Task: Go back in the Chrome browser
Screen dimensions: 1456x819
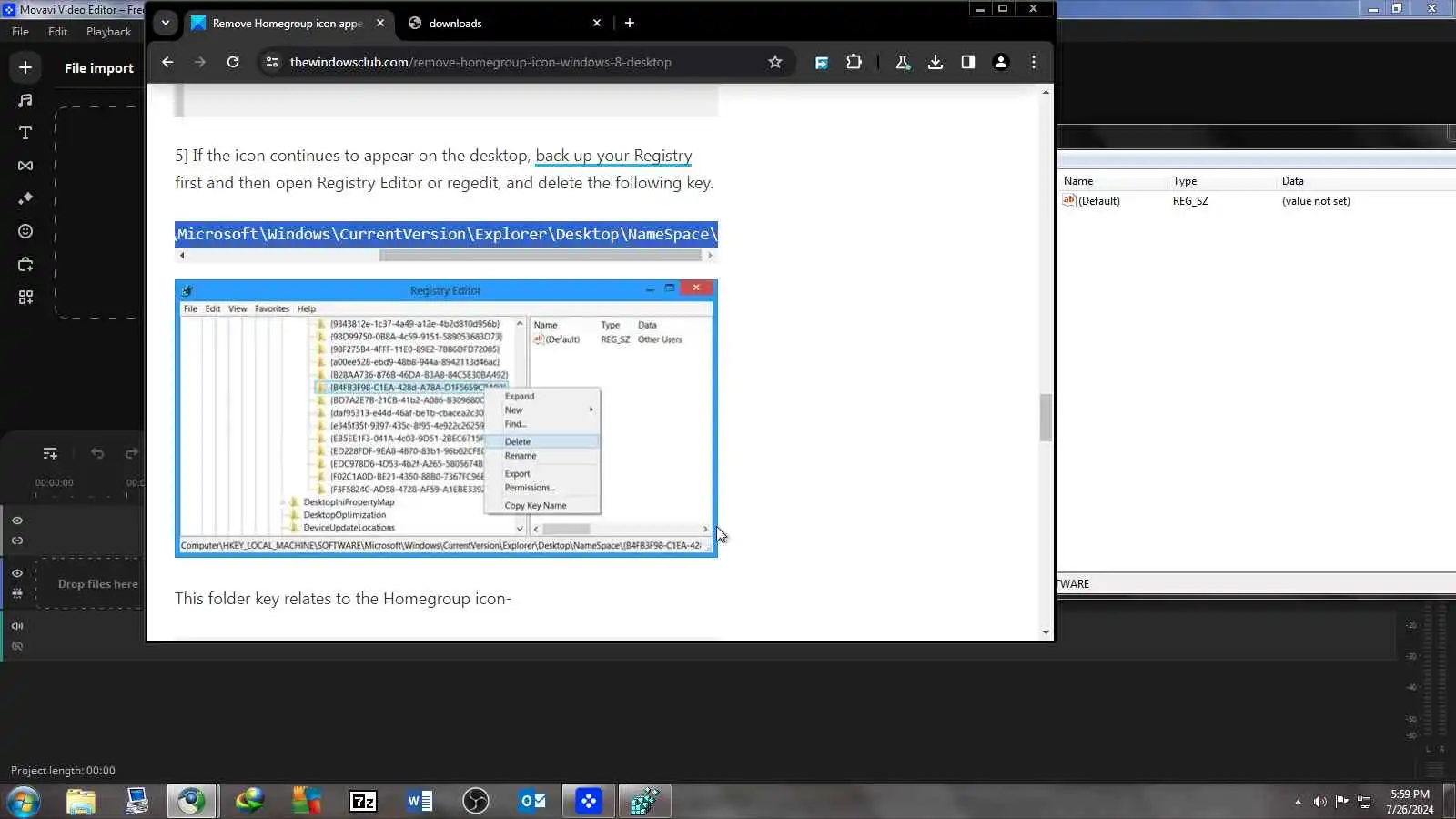Action: point(167,62)
